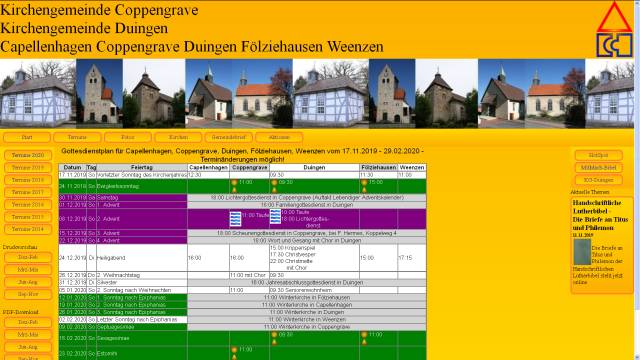The image size is (640, 360).
Task: Read 'Die Briefe an Titus' article teaser
Action: [x=598, y=265]
